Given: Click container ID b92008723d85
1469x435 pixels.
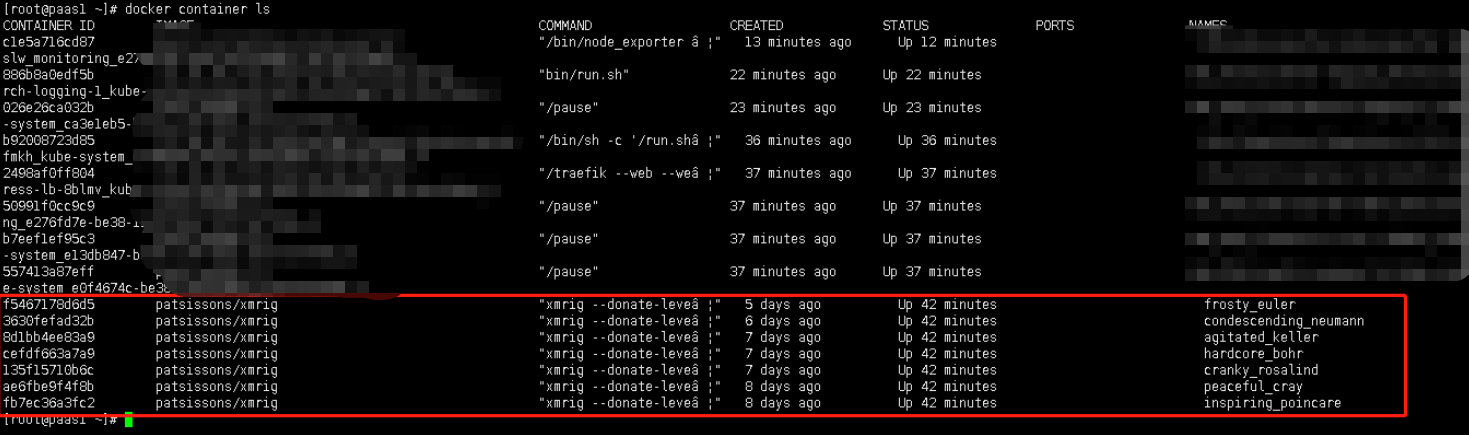Looking at the screenshot, I should 49,141.
